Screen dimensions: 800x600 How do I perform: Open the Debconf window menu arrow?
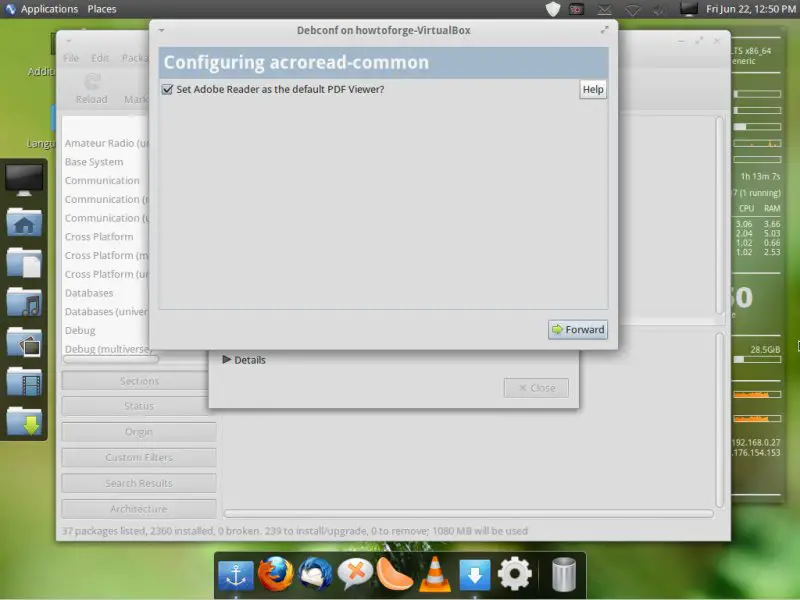point(161,30)
